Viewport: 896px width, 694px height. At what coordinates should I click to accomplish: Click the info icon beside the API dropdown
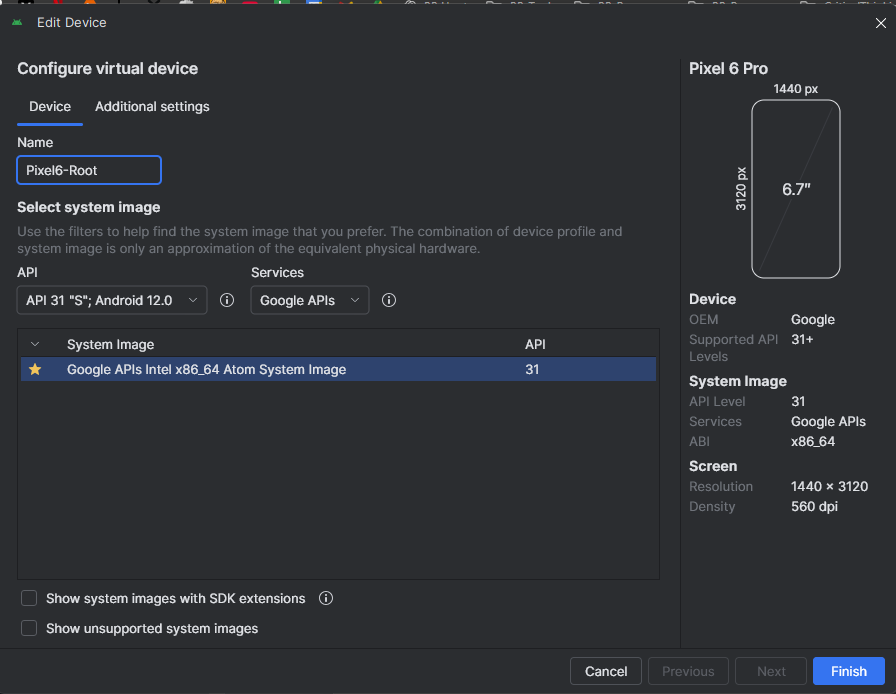227,300
